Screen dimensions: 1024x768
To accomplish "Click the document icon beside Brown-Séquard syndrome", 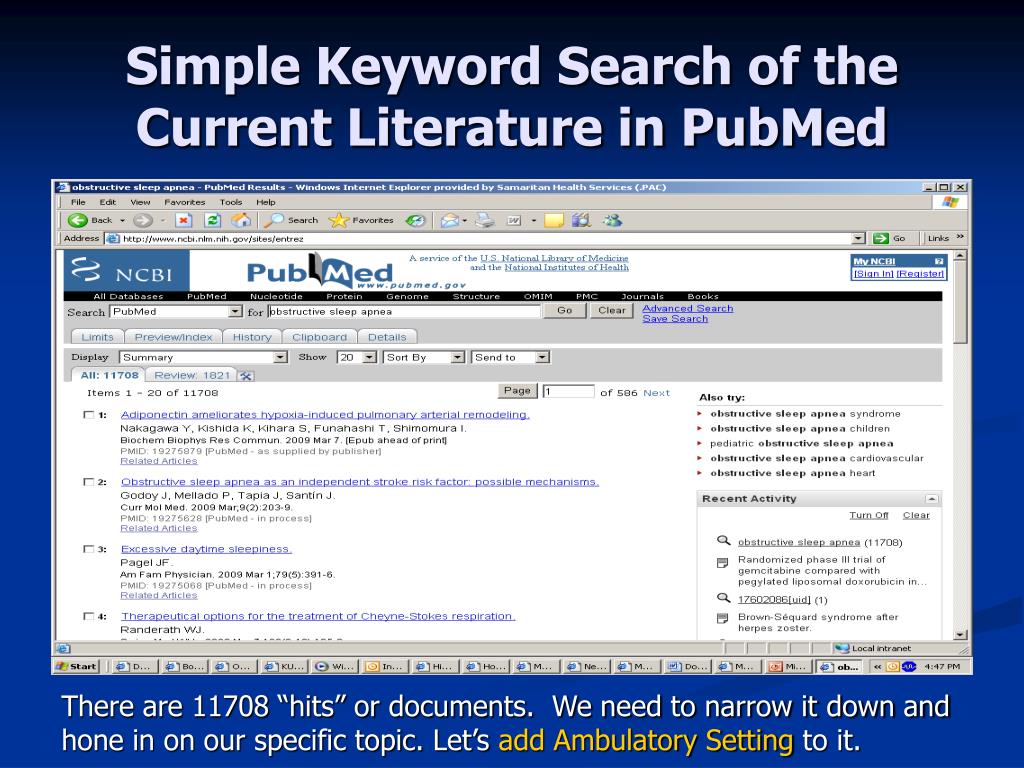I will tap(723, 618).
